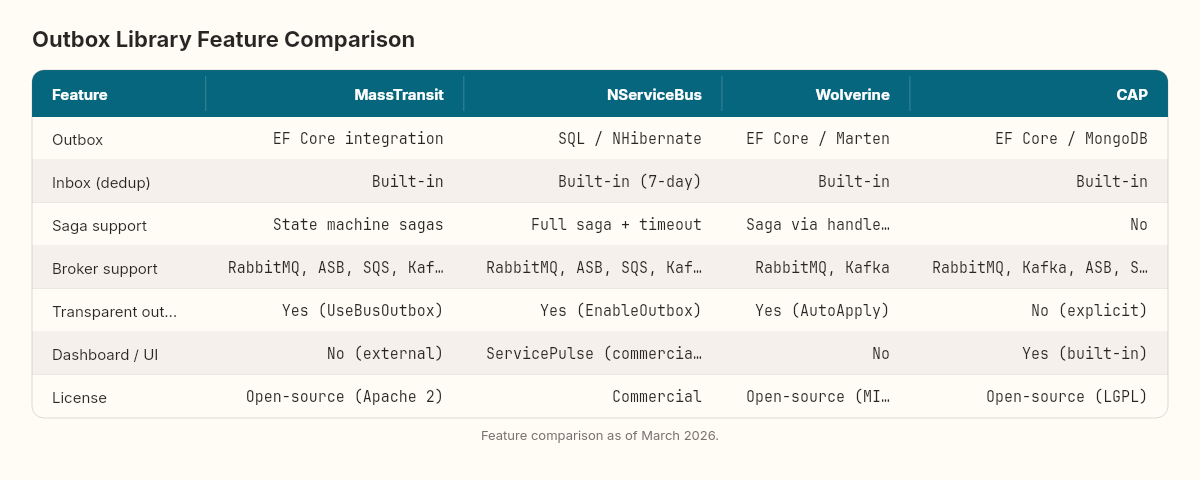The height and width of the screenshot is (480, 1200).
Task: Select the License row label
Action: click(79, 397)
